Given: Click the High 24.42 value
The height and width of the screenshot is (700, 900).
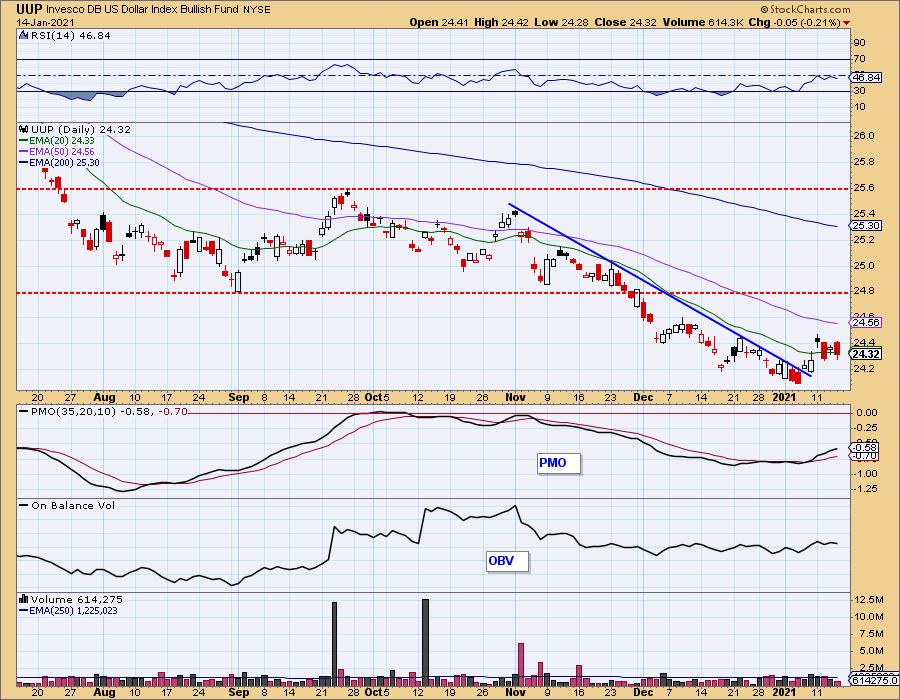Looking at the screenshot, I should tap(501, 22).
